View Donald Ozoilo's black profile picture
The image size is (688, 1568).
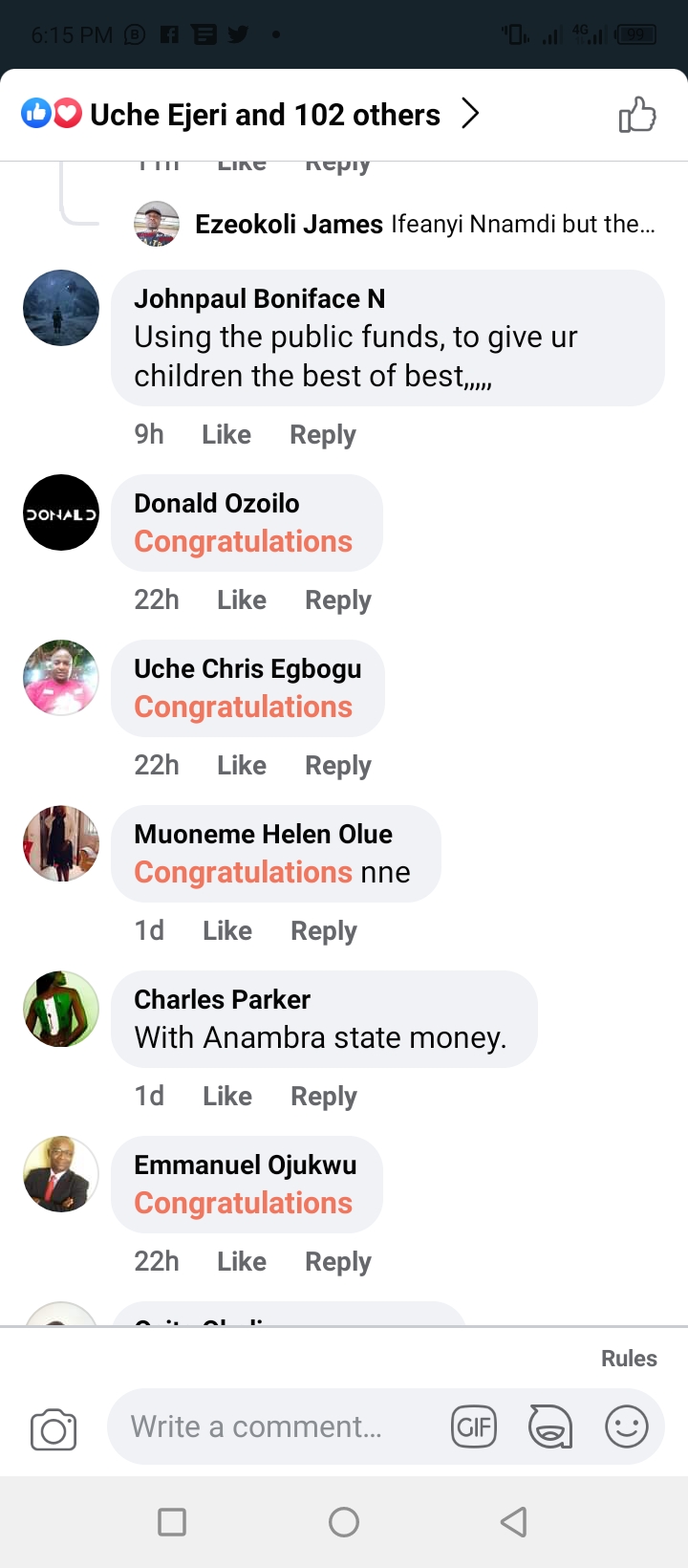(x=61, y=512)
